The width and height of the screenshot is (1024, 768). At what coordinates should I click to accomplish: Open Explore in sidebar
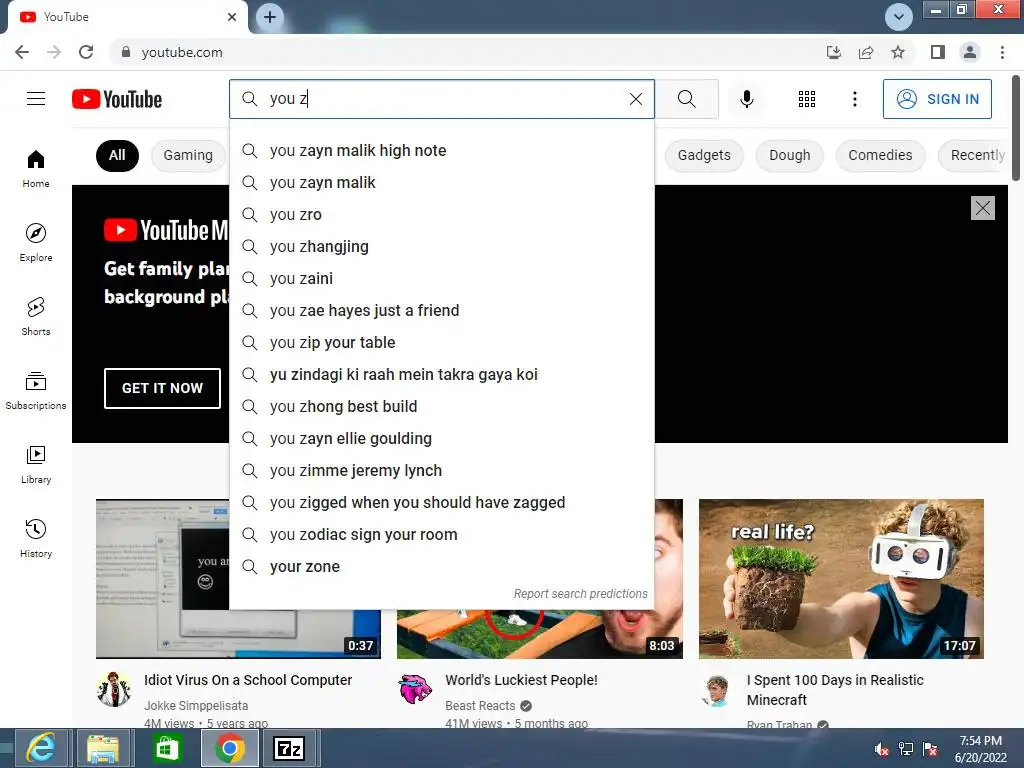(36, 243)
